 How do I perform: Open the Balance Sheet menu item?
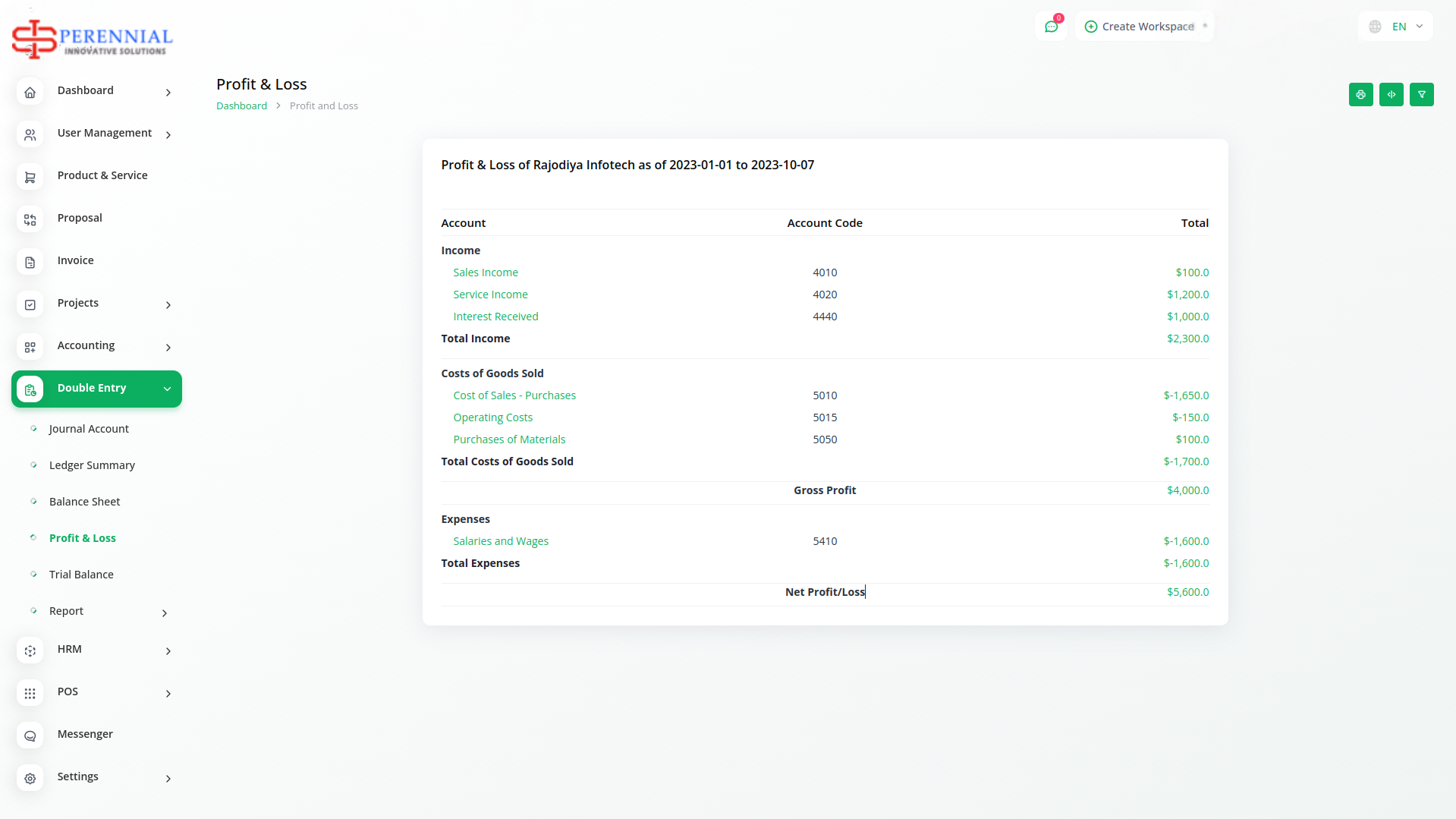84,502
